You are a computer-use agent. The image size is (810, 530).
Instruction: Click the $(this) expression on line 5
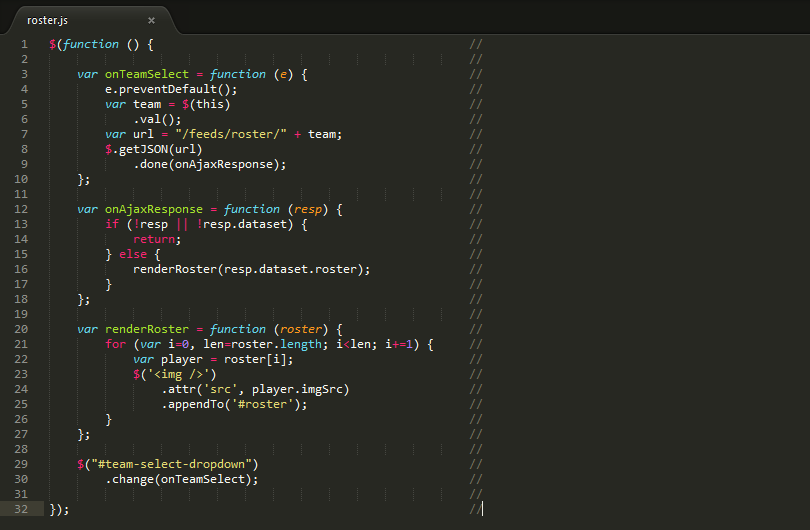206,104
